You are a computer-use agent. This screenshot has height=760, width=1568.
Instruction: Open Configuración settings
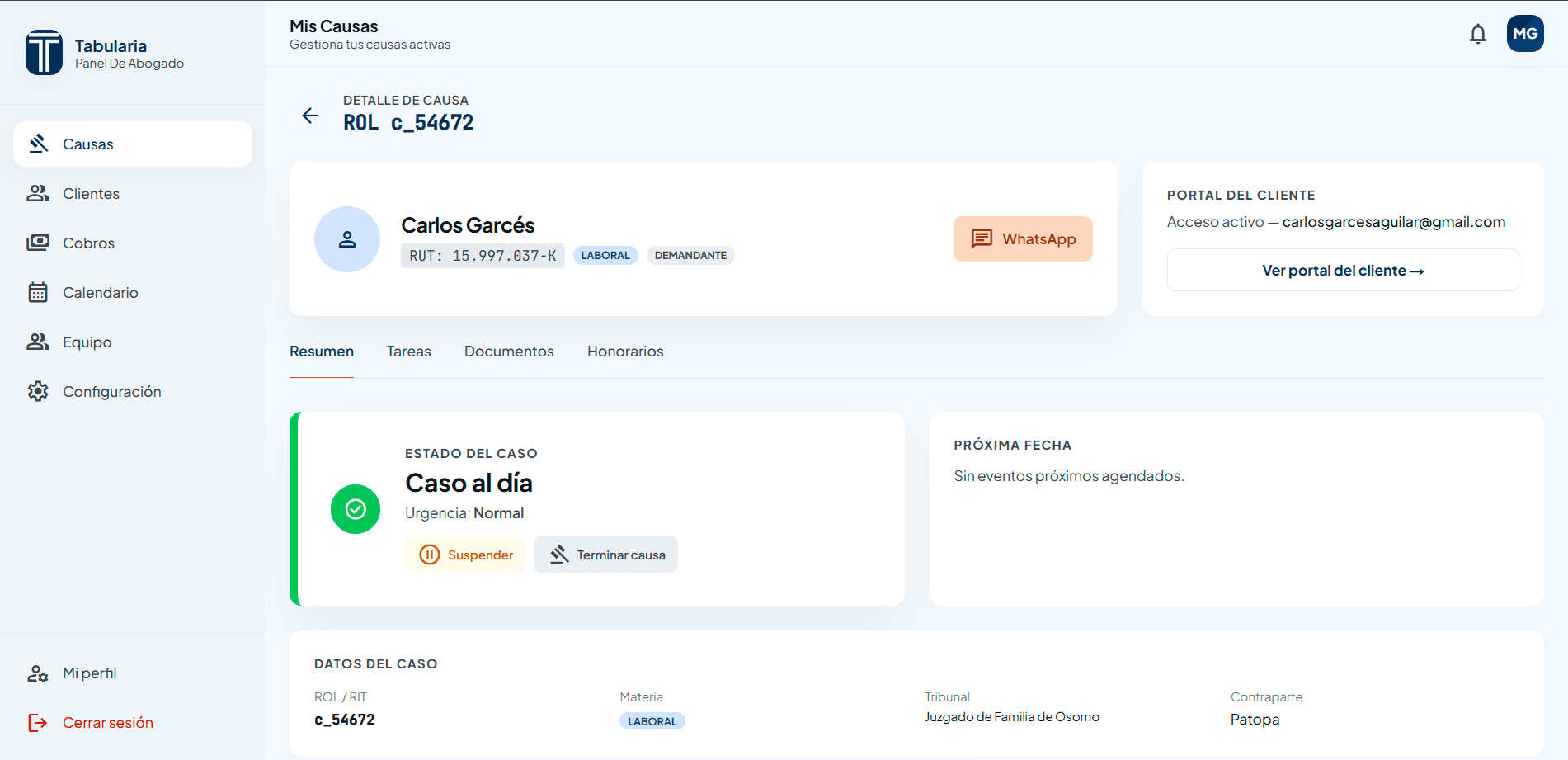tap(133, 392)
